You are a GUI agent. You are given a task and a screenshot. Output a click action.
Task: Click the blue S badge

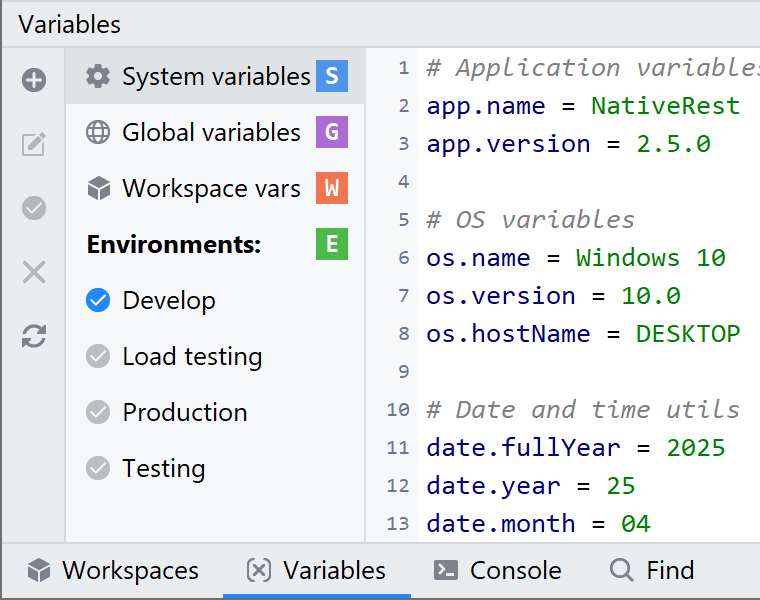[x=332, y=76]
